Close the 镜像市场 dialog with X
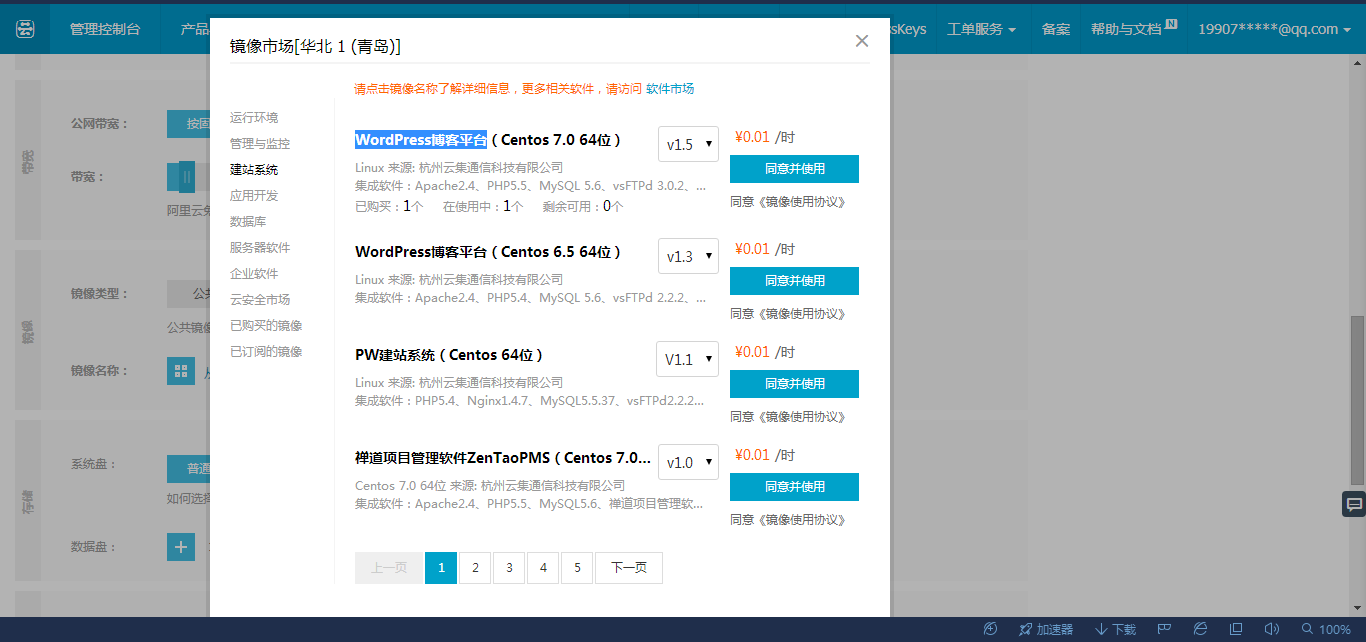The width and height of the screenshot is (1366, 642). coord(862,41)
